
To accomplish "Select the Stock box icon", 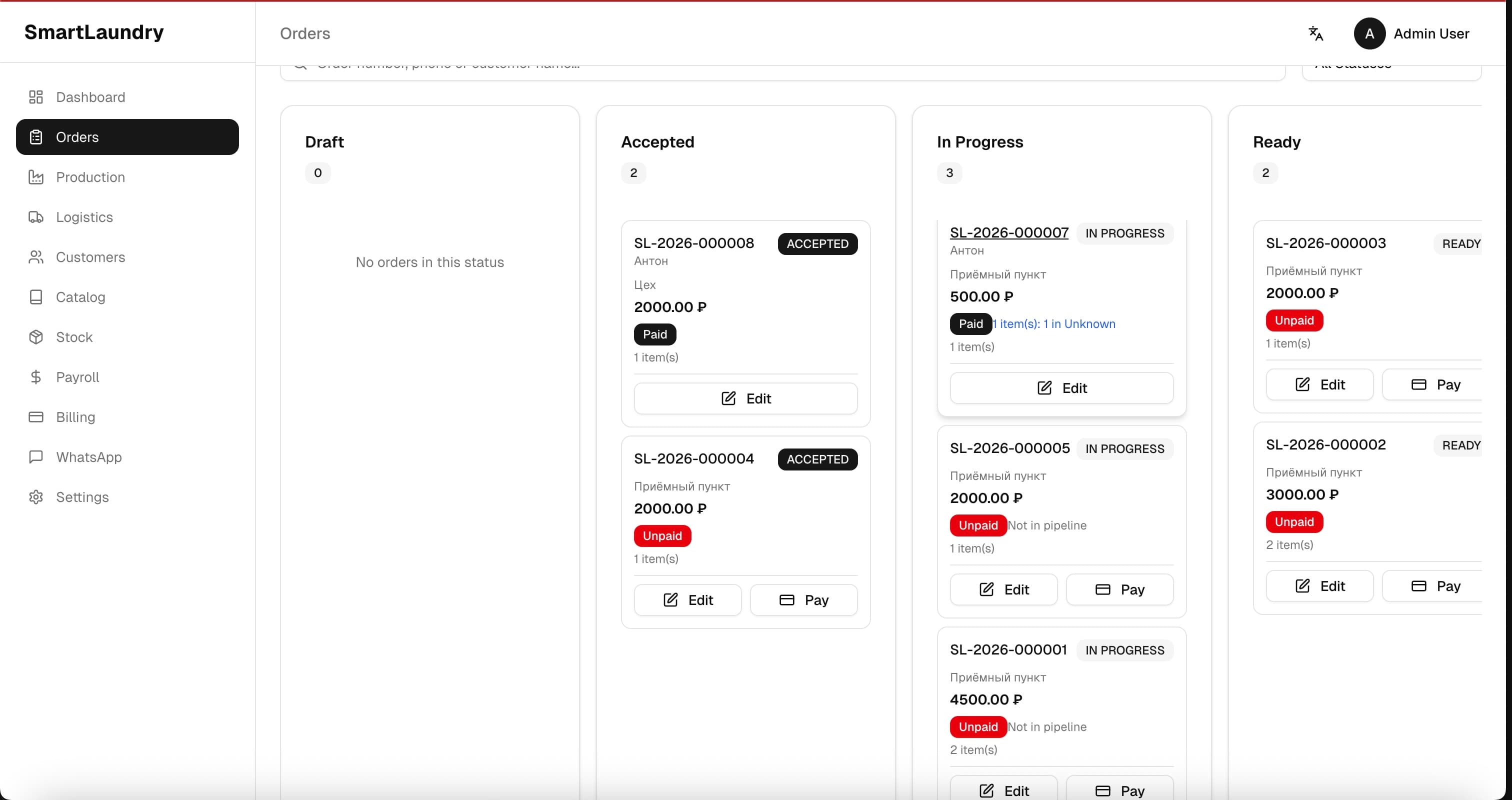I will [x=36, y=337].
